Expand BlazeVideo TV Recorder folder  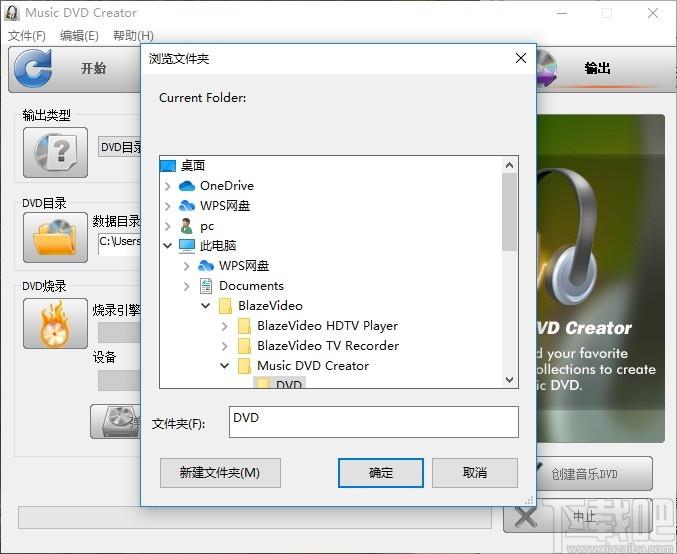225,346
